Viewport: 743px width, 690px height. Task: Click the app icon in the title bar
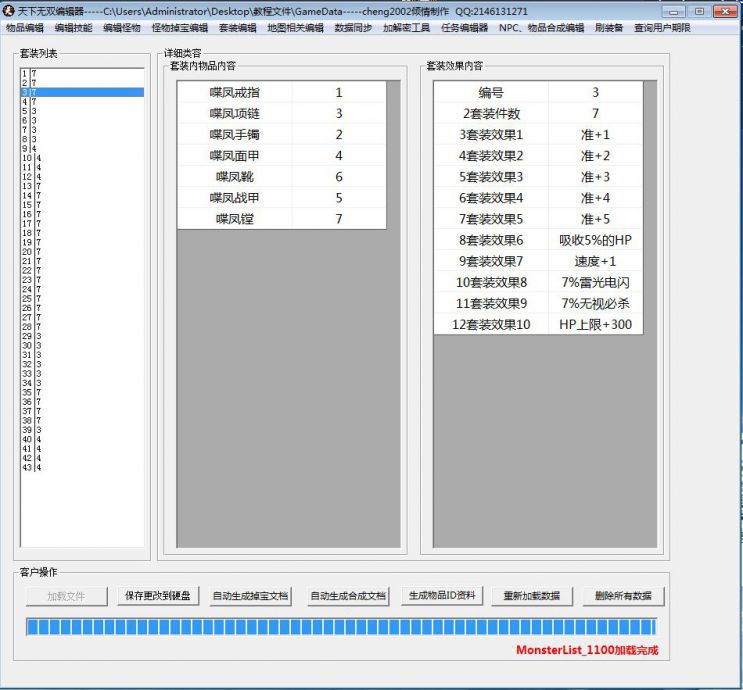(x=9, y=10)
